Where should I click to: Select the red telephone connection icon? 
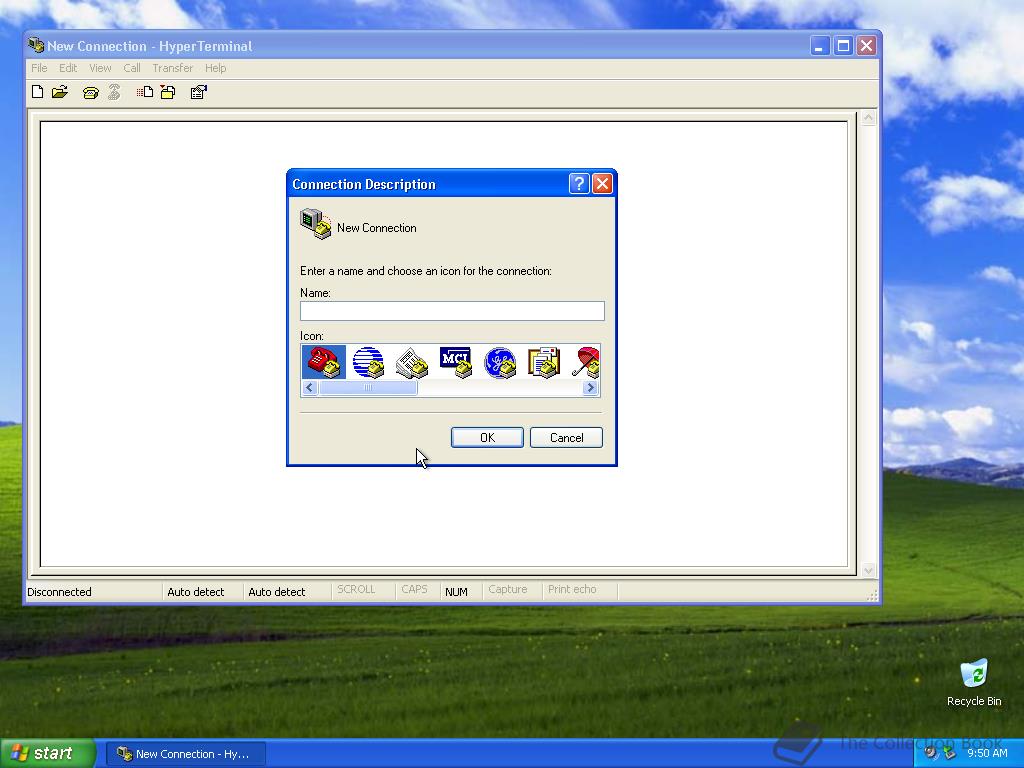[x=324, y=362]
